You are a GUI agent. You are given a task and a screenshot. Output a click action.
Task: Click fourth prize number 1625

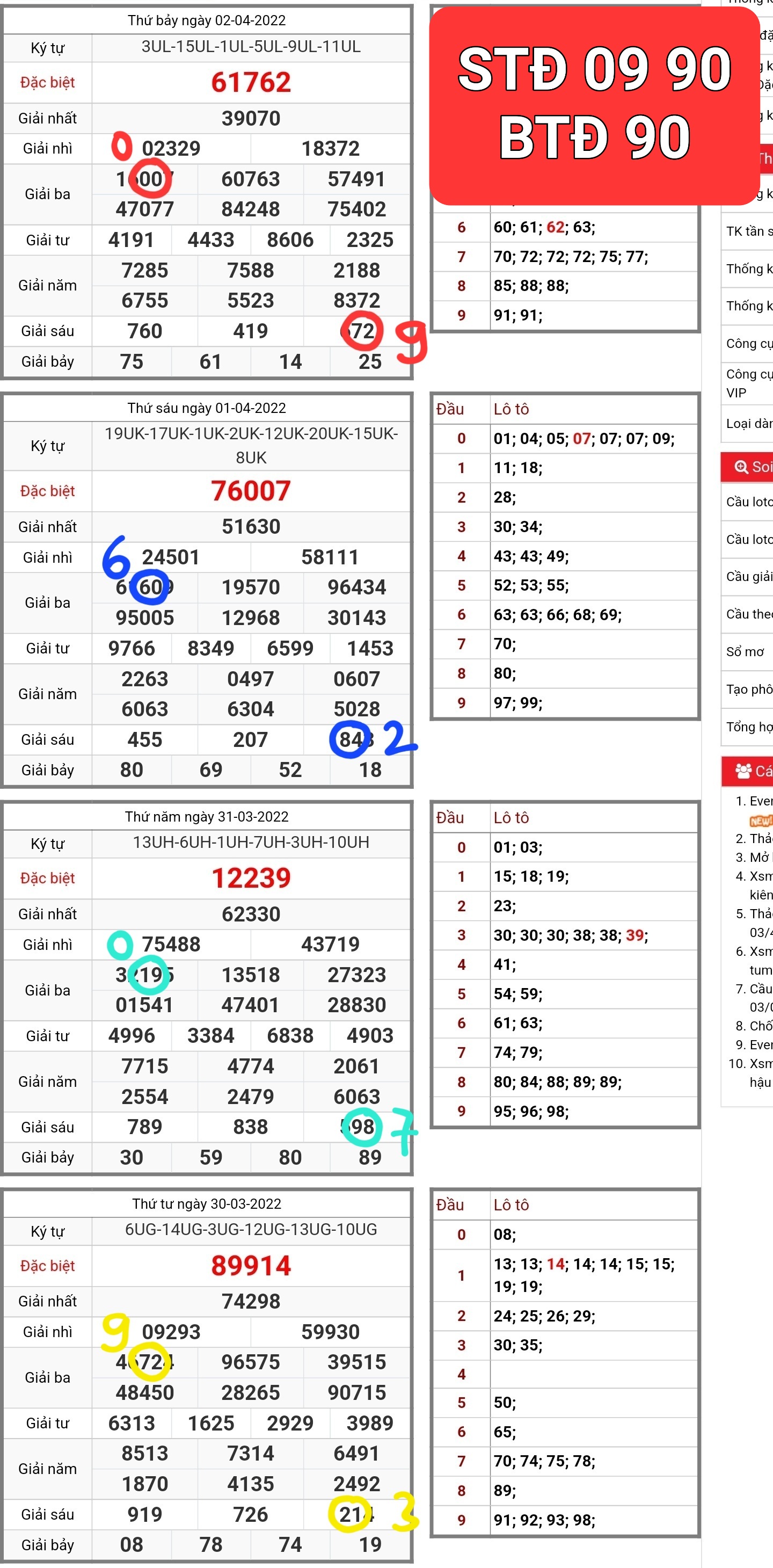pos(210,1423)
